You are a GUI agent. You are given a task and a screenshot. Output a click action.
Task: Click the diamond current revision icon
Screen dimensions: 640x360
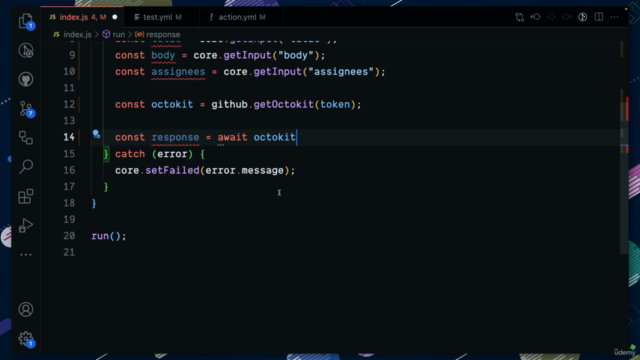pyautogui.click(x=551, y=17)
